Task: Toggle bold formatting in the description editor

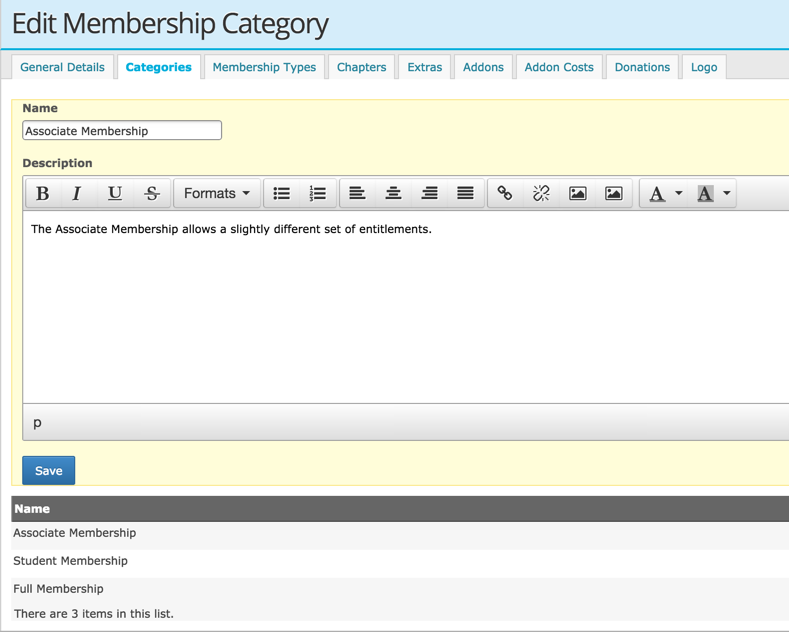Action: coord(43,193)
